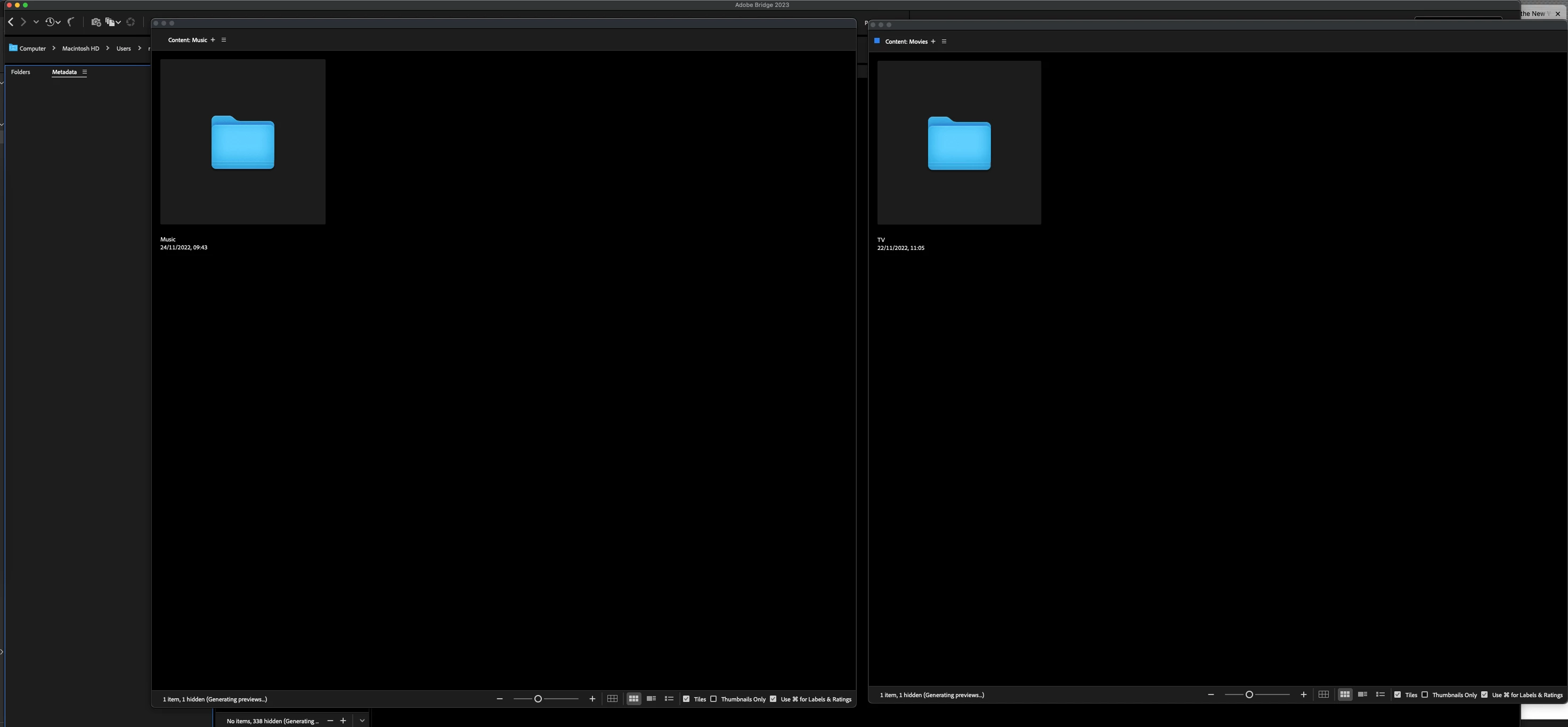
Task: Go back with the left arrow
Action: [x=10, y=22]
